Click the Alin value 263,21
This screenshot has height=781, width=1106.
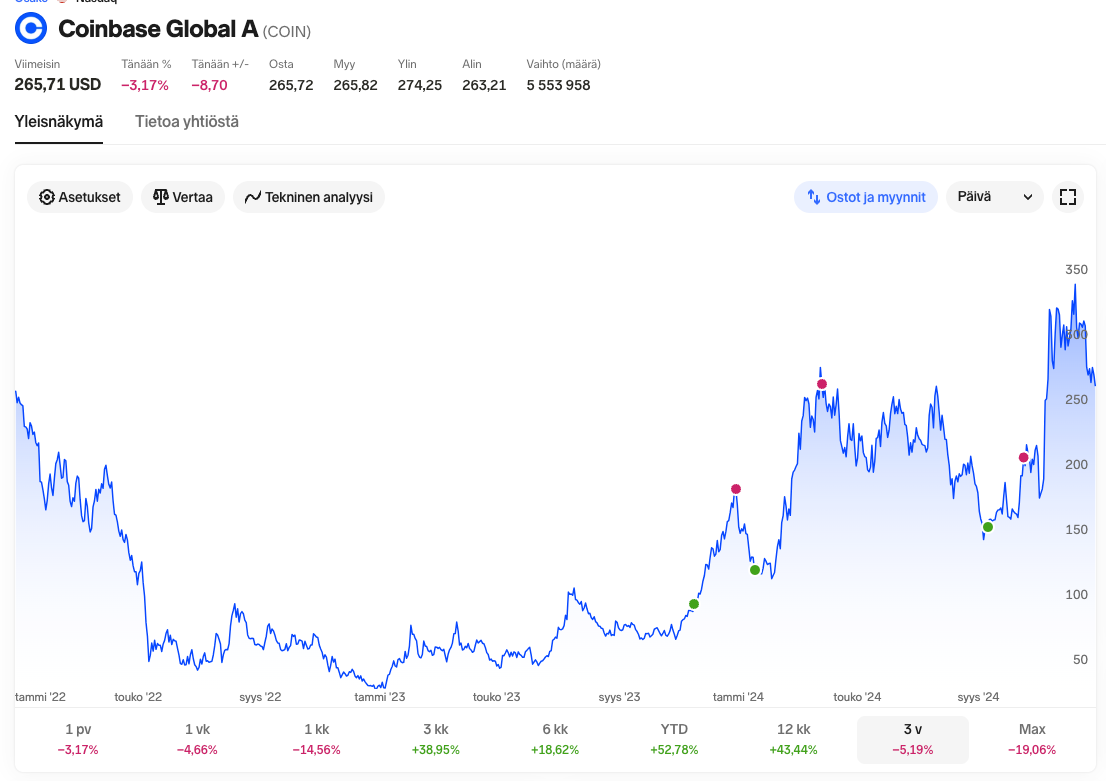click(x=484, y=85)
